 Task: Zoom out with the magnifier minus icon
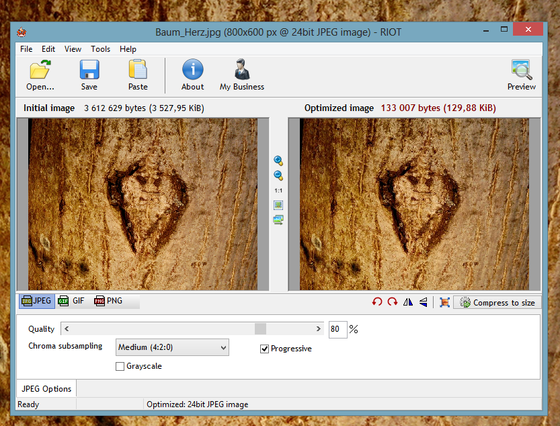pyautogui.click(x=278, y=175)
